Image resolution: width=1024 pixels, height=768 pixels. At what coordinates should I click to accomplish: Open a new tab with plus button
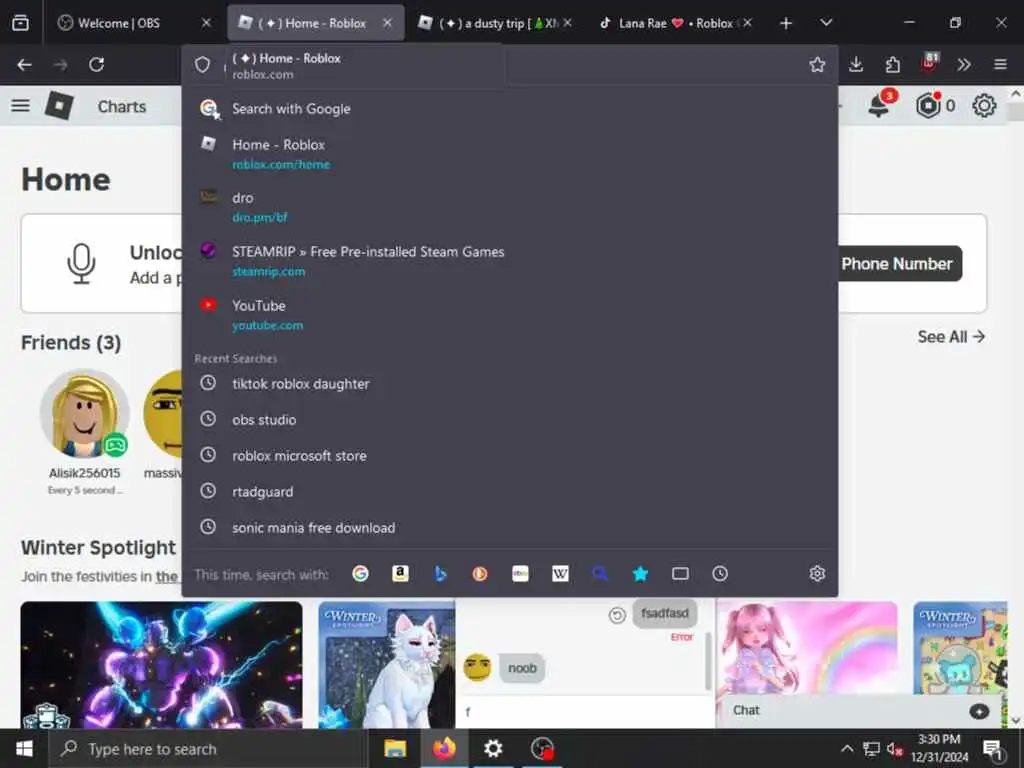point(786,24)
